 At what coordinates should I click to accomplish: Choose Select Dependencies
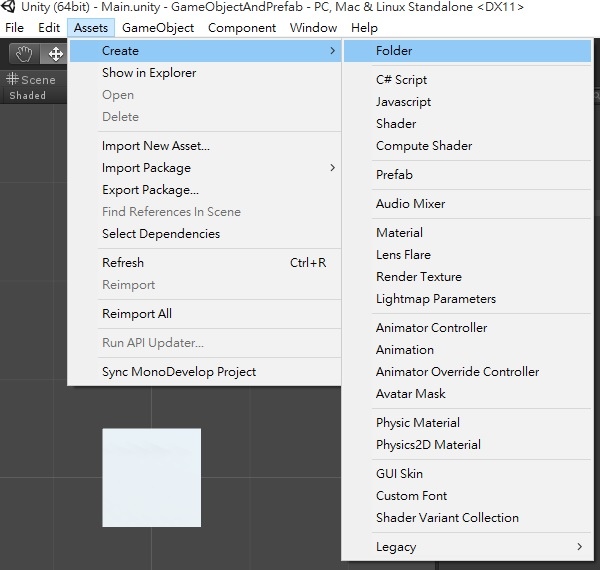coord(205,234)
